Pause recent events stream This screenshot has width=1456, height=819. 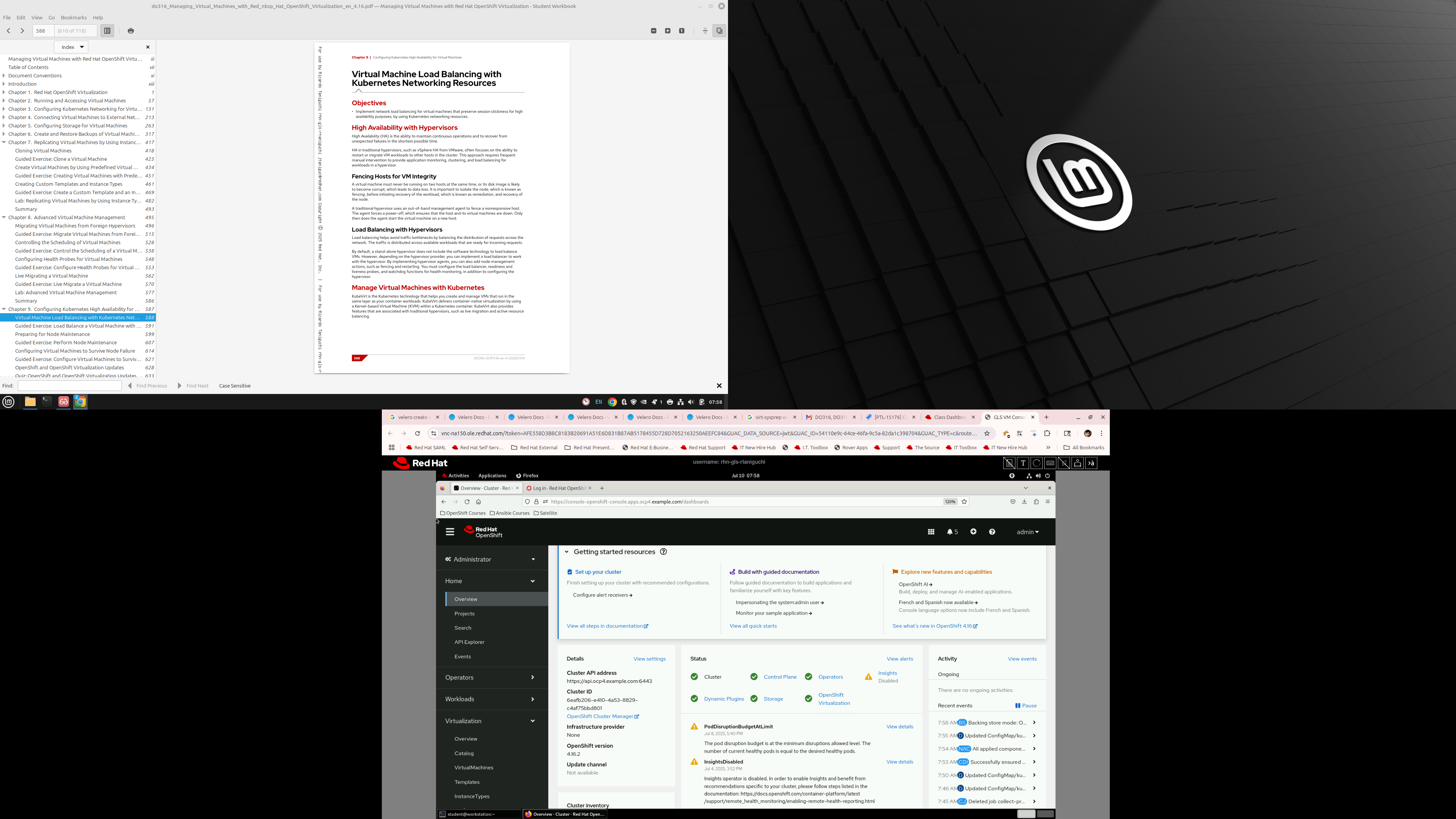pyautogui.click(x=1025, y=705)
